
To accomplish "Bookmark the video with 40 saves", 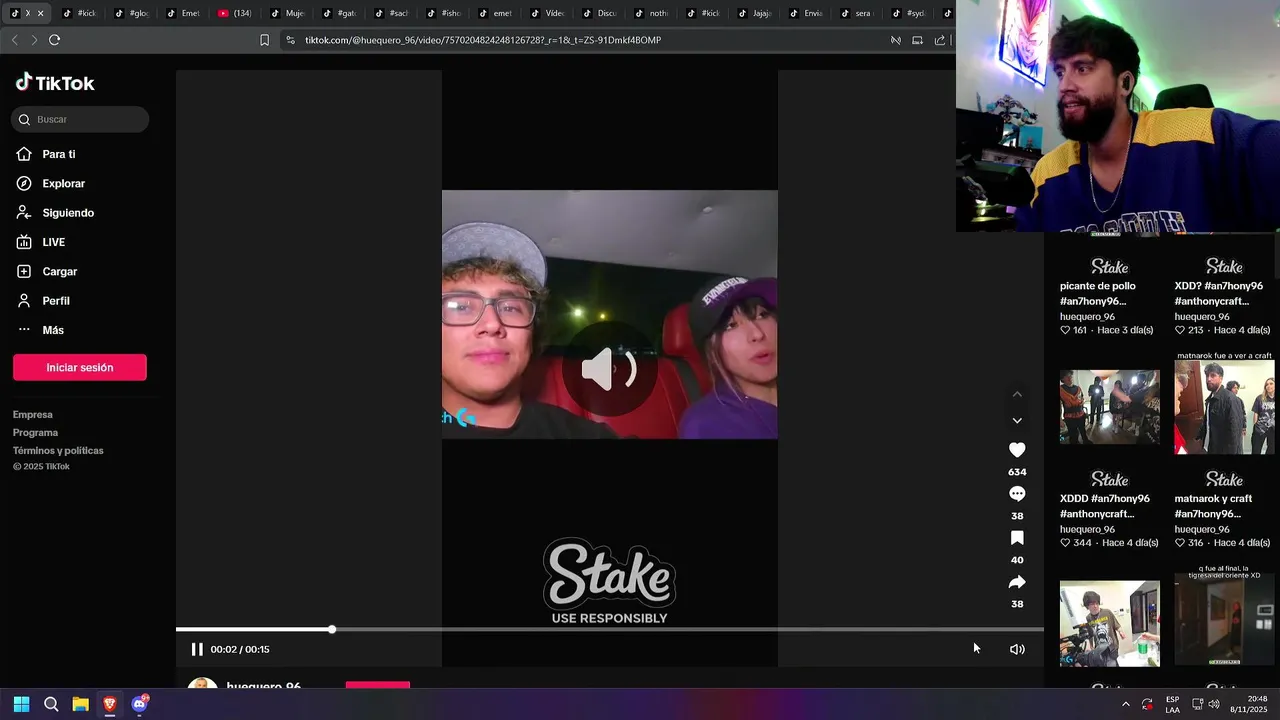I will coord(1017,538).
